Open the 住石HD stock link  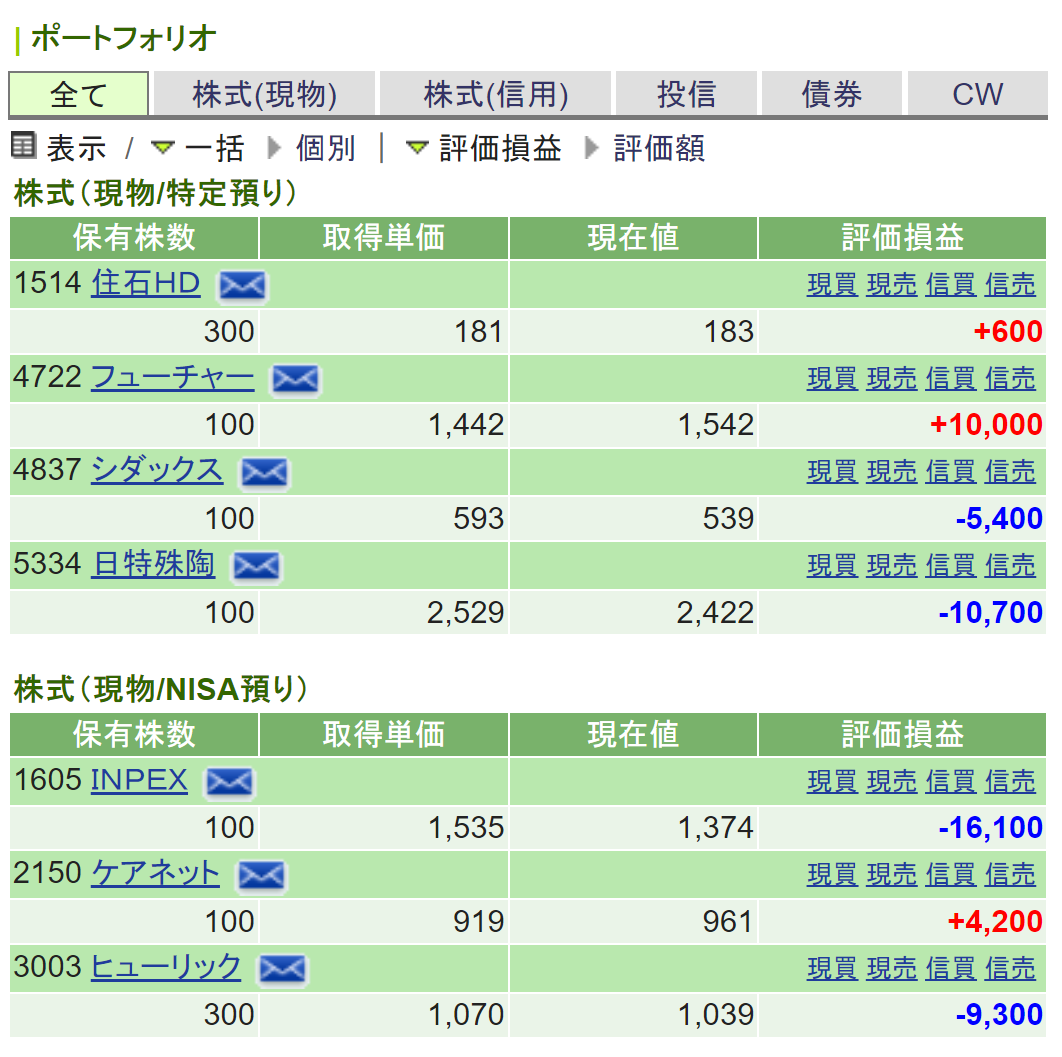pyautogui.click(x=146, y=283)
